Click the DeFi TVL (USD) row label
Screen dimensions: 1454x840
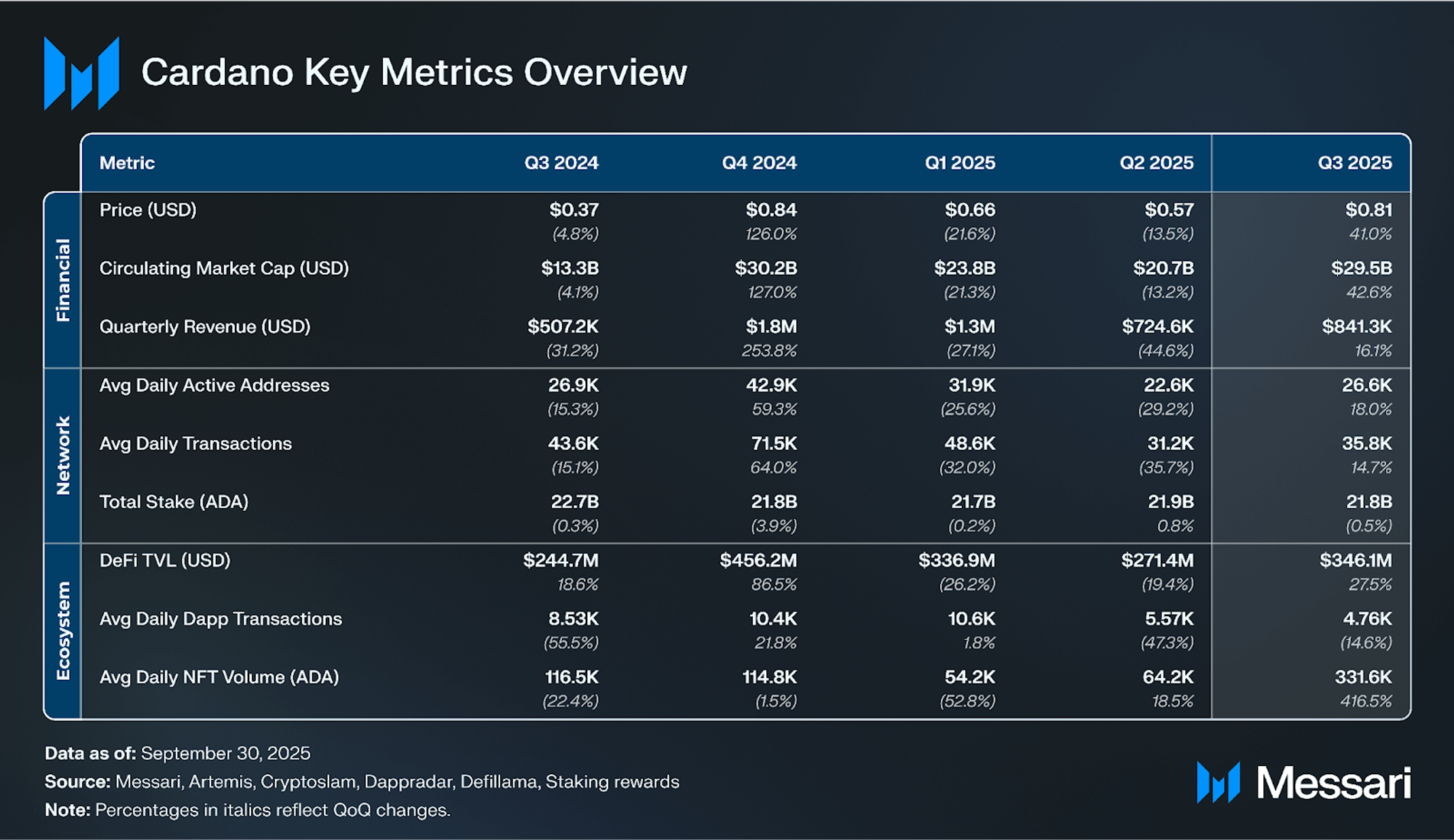point(165,560)
